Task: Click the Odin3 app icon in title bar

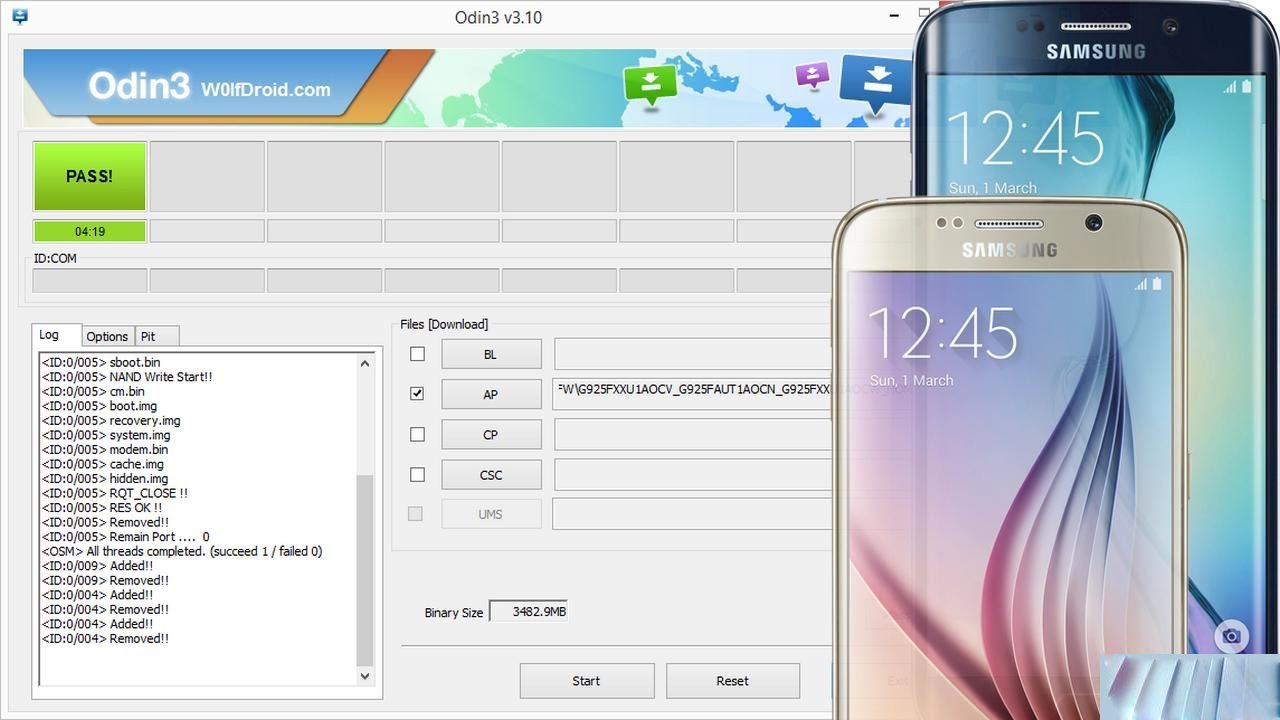Action: [19, 16]
